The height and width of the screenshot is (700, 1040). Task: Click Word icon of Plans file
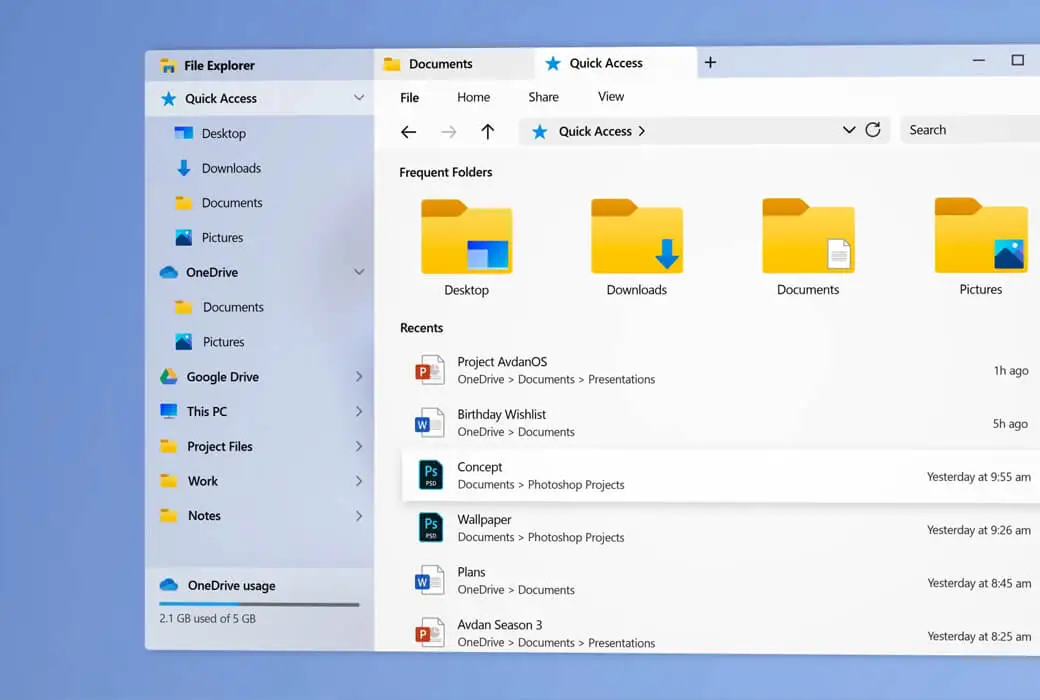click(x=429, y=580)
